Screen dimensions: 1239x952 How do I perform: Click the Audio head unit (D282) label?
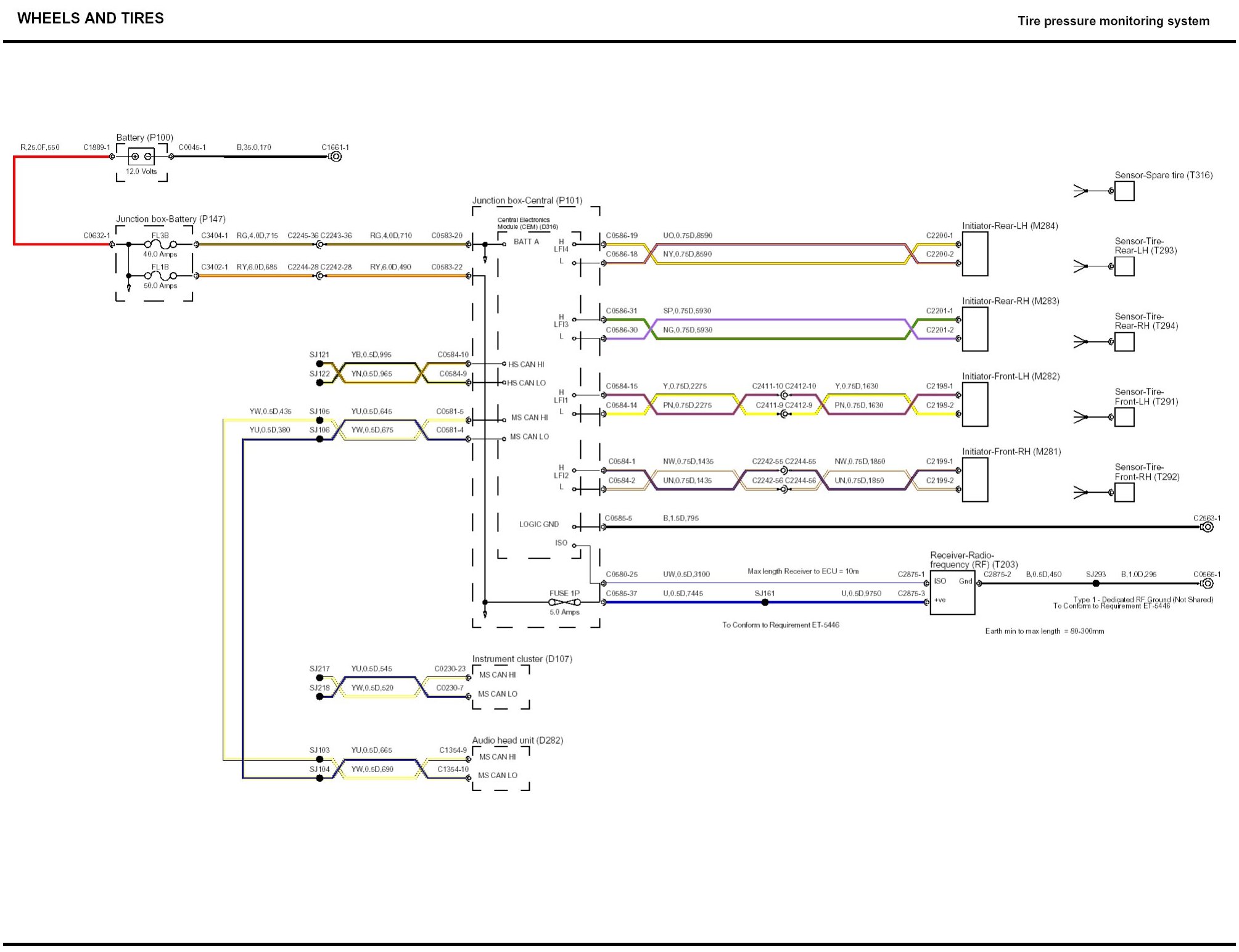(517, 741)
